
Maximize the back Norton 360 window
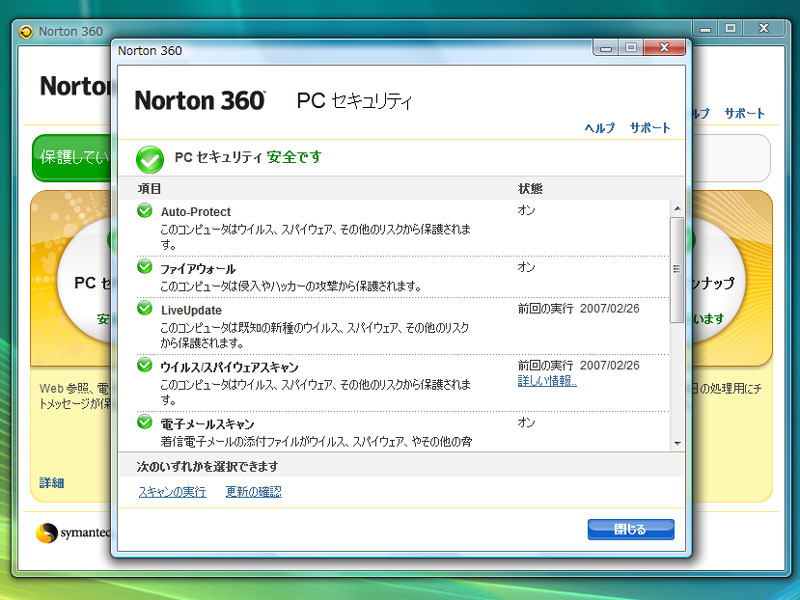(x=731, y=29)
